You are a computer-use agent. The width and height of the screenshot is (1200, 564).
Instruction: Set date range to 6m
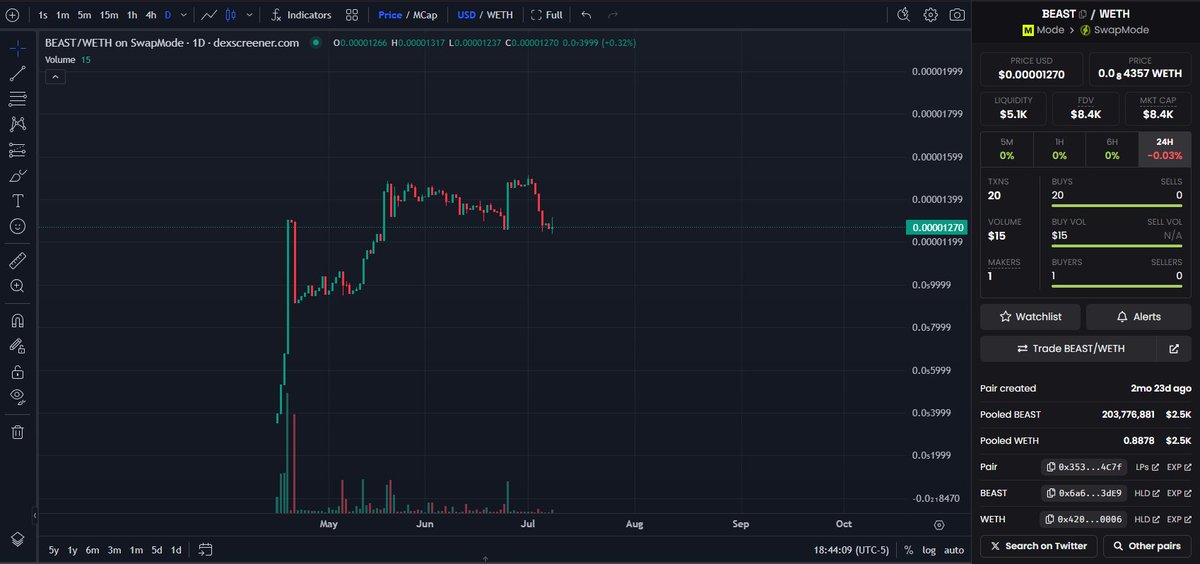click(x=92, y=550)
